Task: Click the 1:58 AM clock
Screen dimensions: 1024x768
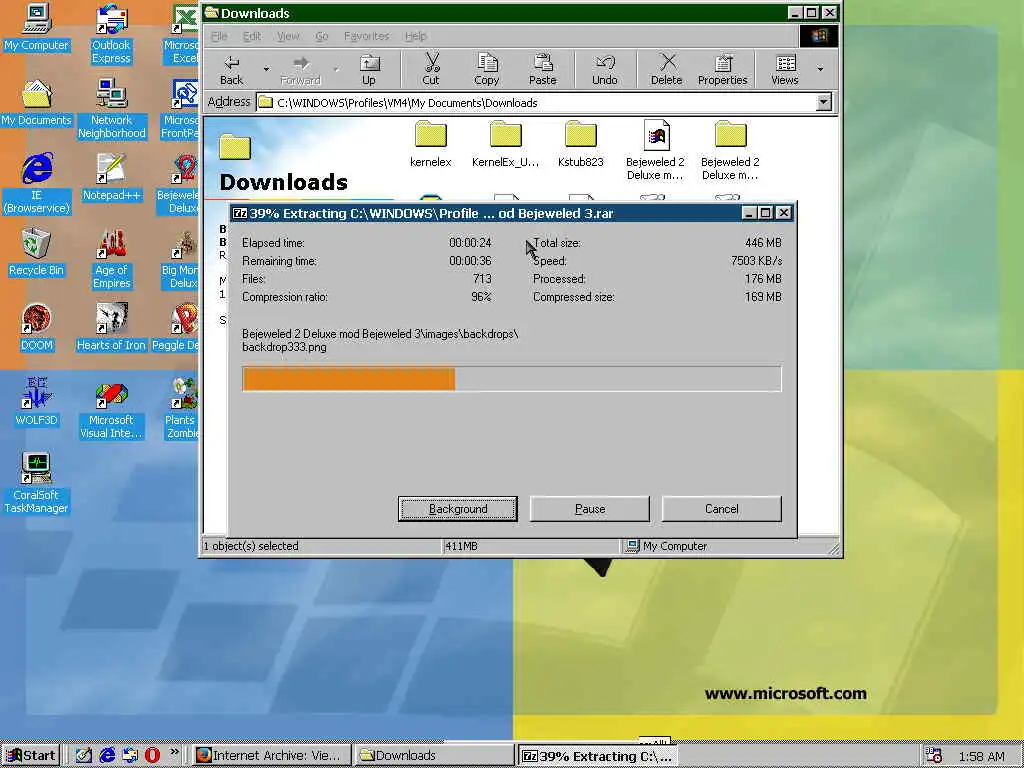Action: point(982,757)
